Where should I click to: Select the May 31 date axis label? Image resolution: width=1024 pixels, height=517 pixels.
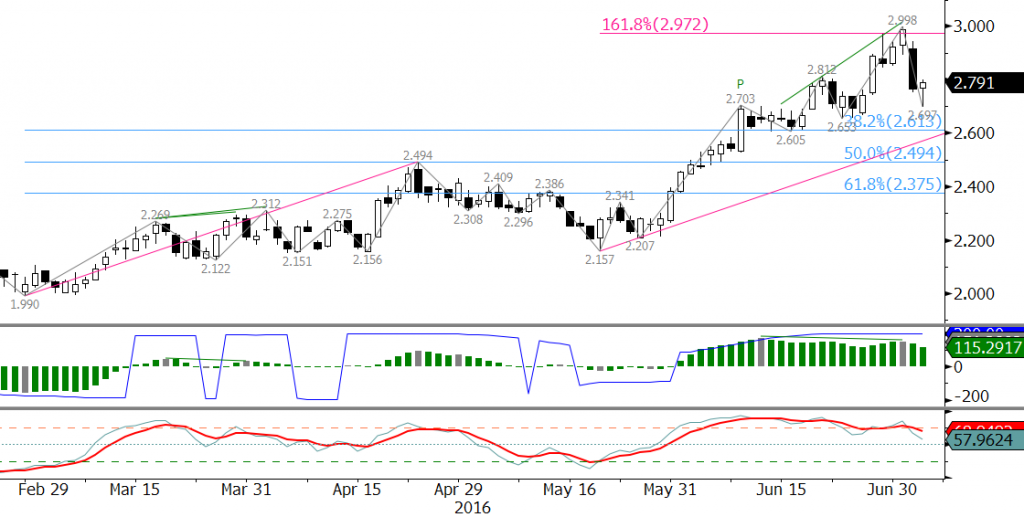pyautogui.click(x=670, y=490)
